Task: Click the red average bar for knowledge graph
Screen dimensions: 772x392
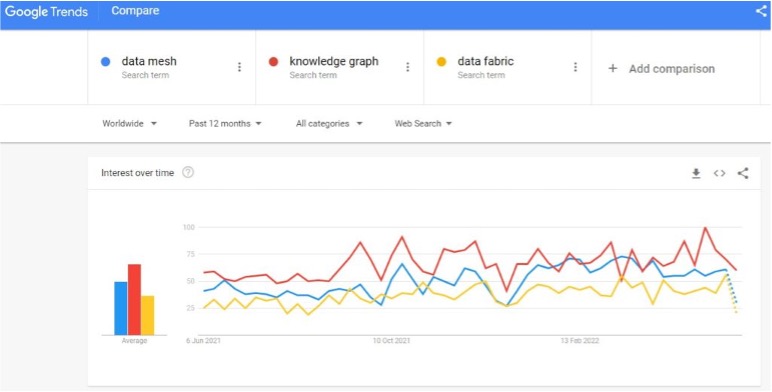Action: tap(134, 299)
